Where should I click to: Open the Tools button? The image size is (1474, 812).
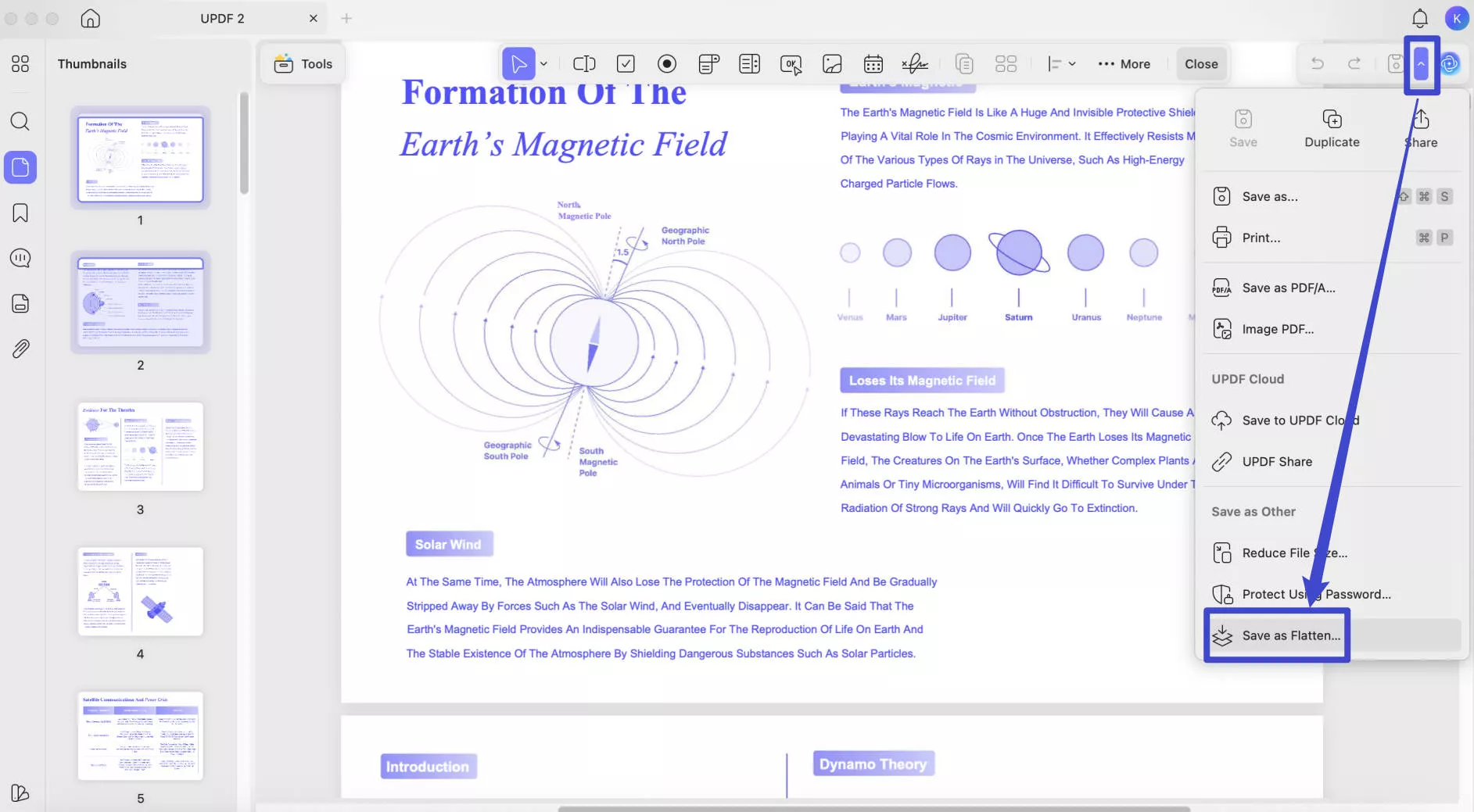point(303,64)
